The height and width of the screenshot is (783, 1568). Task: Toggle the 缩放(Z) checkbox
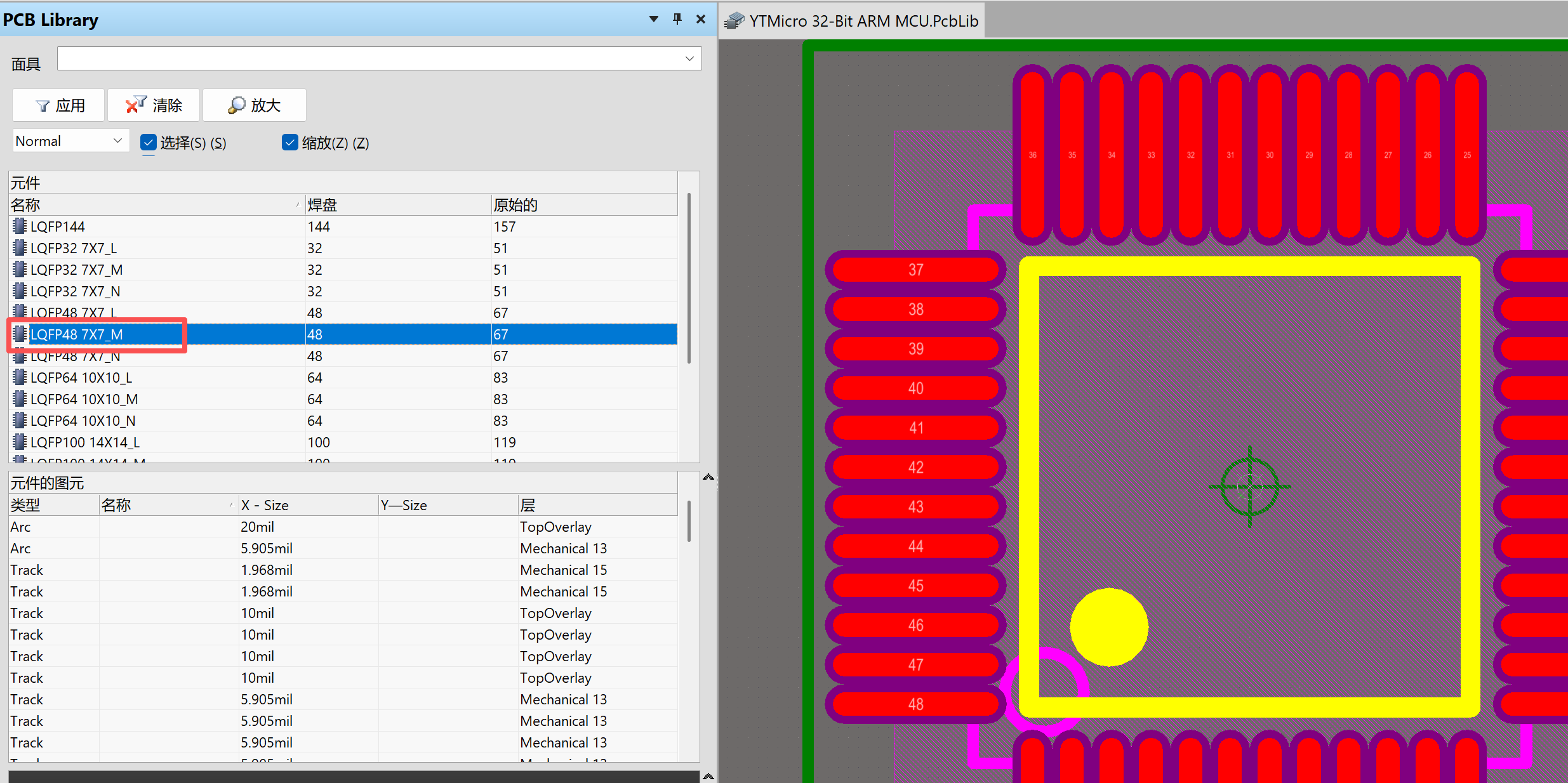[290, 142]
